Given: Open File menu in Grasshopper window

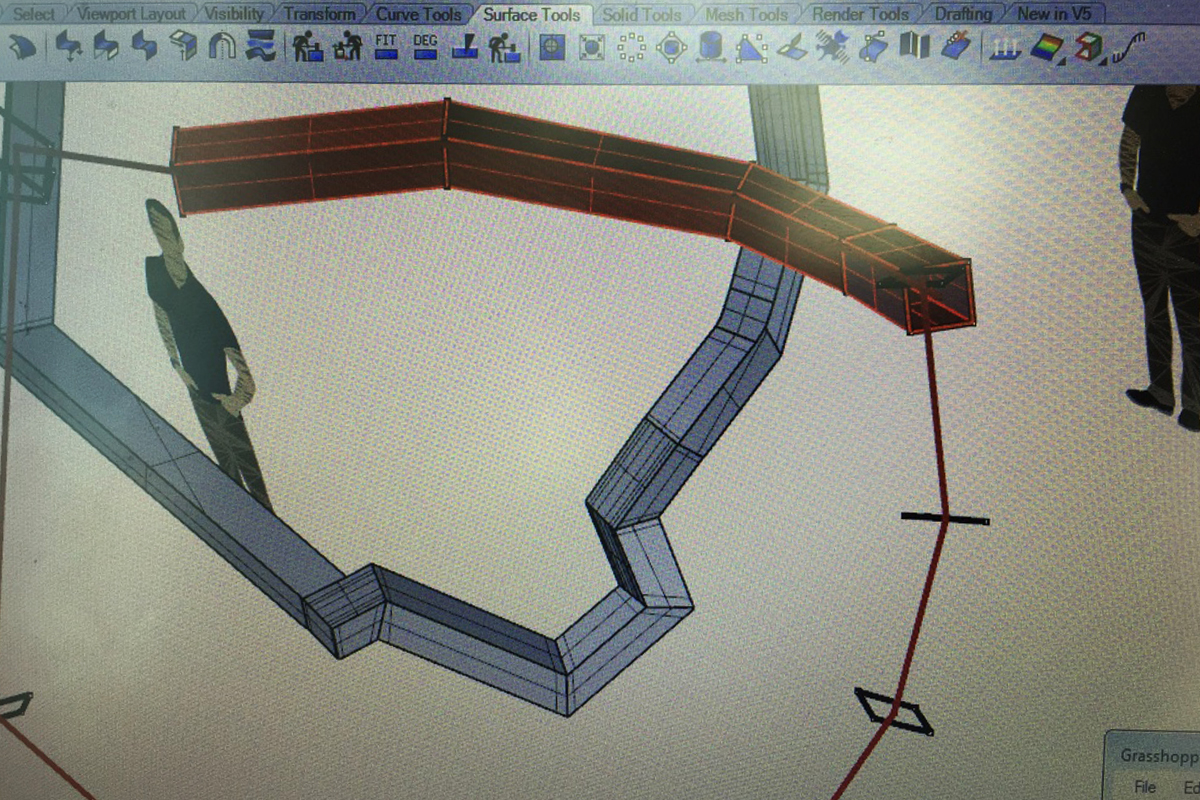Looking at the screenshot, I should (x=1145, y=787).
